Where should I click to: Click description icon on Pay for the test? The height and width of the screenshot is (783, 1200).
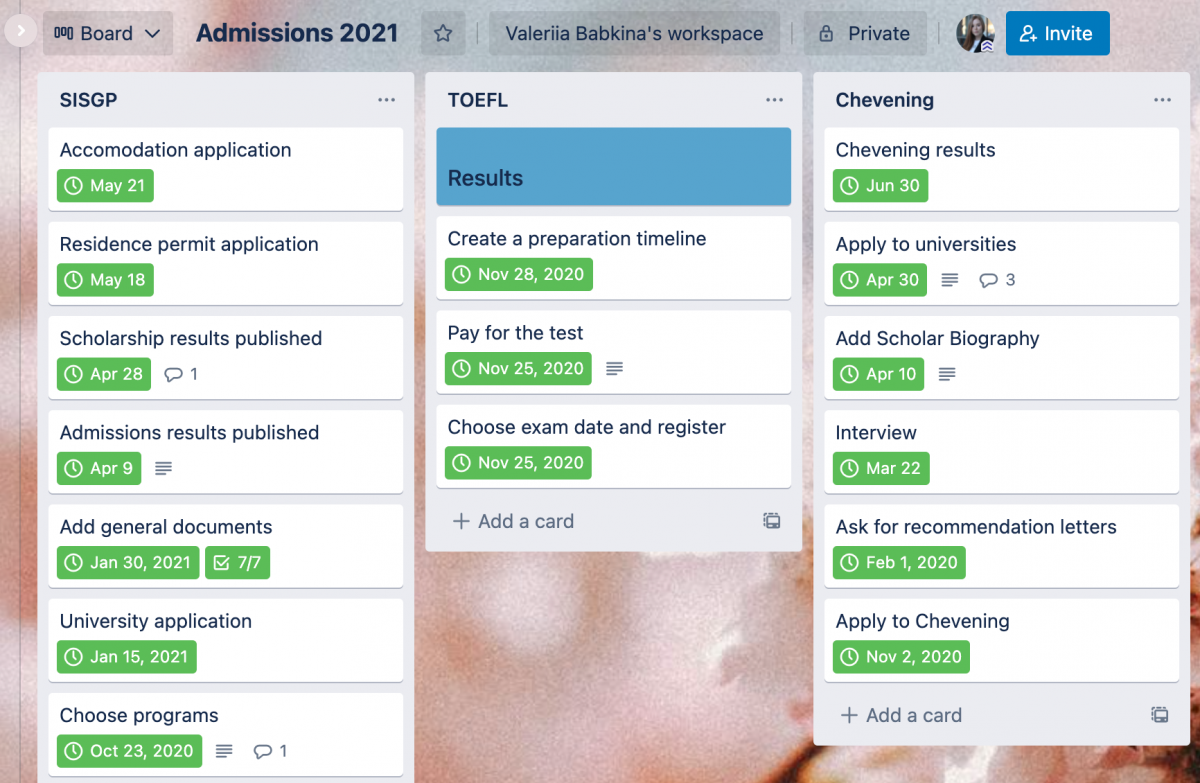click(x=615, y=369)
